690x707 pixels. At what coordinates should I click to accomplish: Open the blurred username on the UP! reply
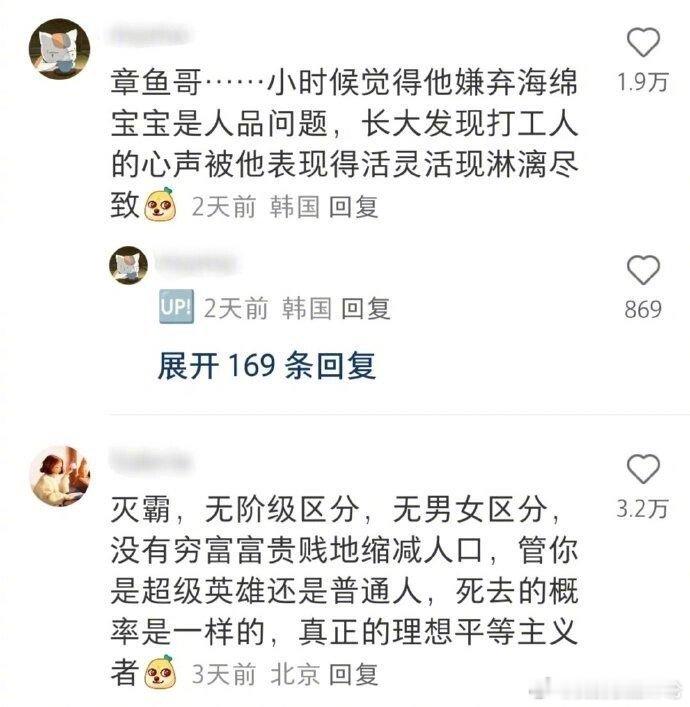195,264
